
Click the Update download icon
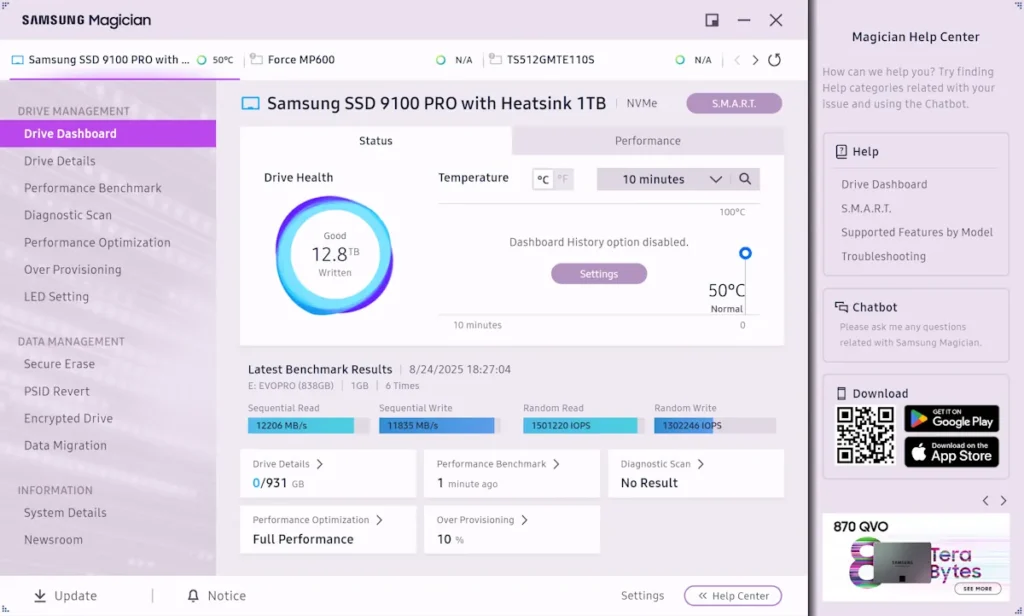(x=40, y=596)
